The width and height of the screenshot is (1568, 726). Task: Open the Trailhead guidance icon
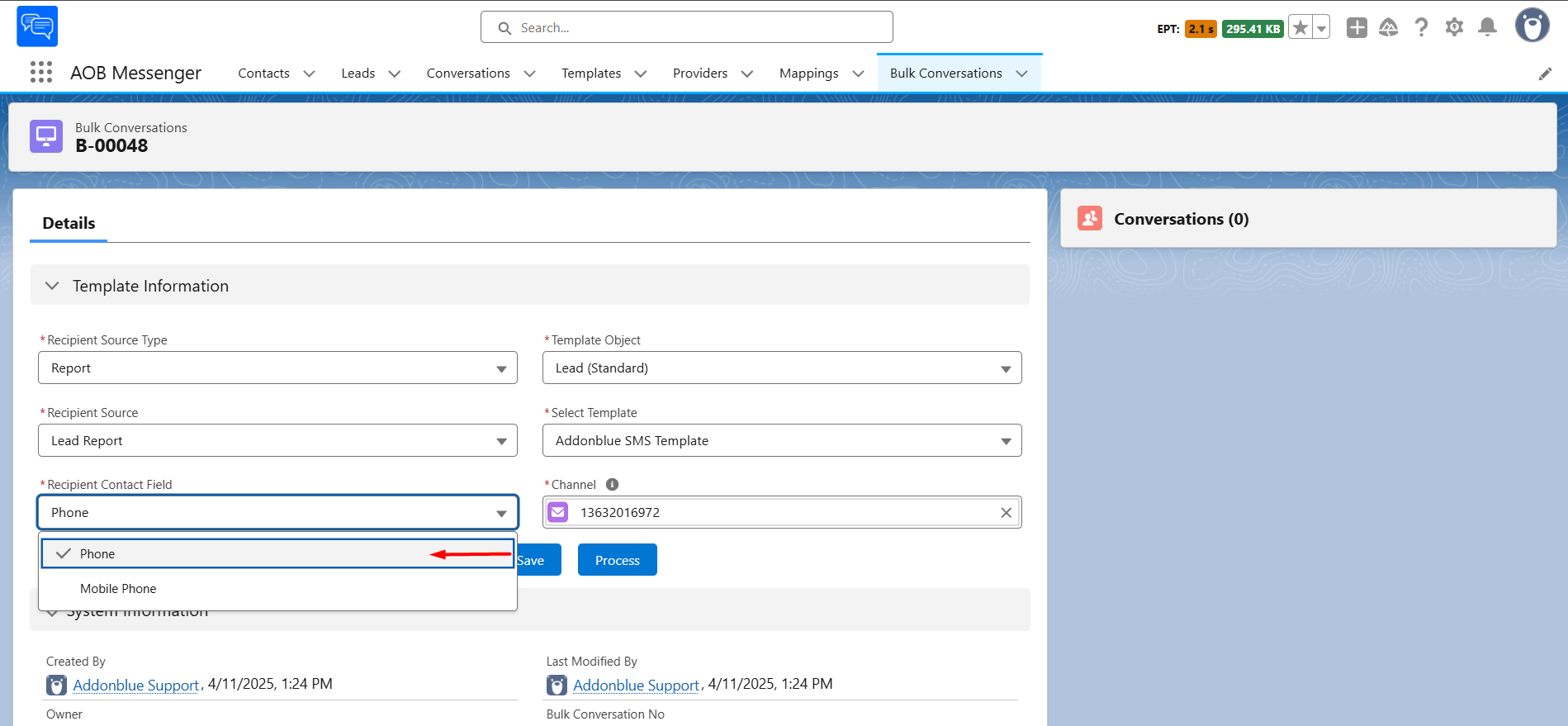coord(1389,27)
